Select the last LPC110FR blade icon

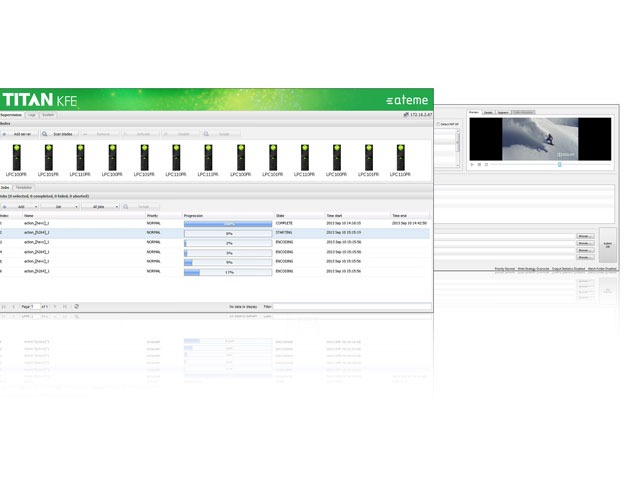click(x=400, y=158)
